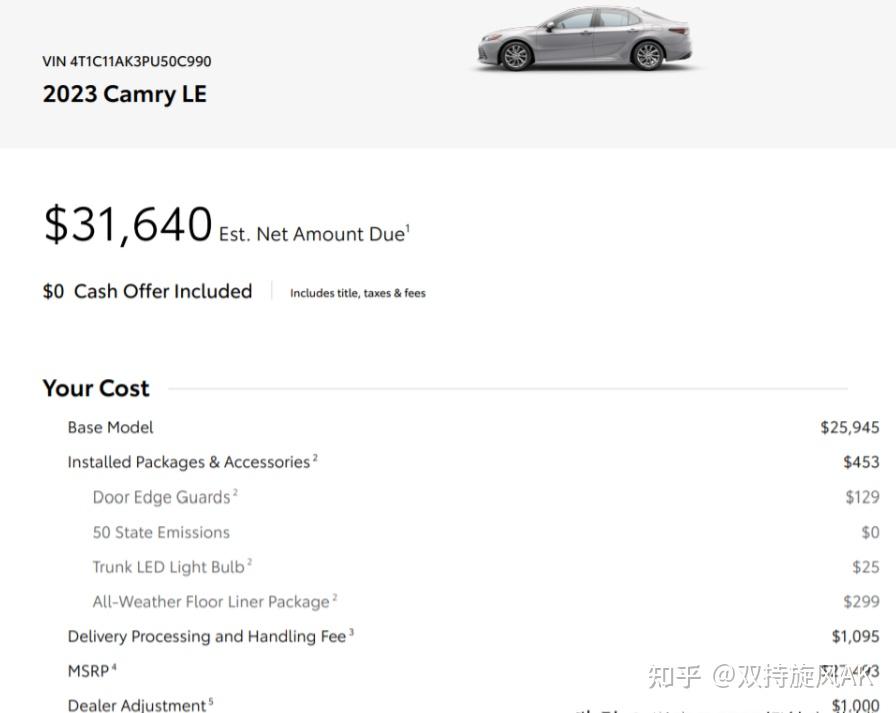Click the Dealer Adjustment row label

pos(137,705)
